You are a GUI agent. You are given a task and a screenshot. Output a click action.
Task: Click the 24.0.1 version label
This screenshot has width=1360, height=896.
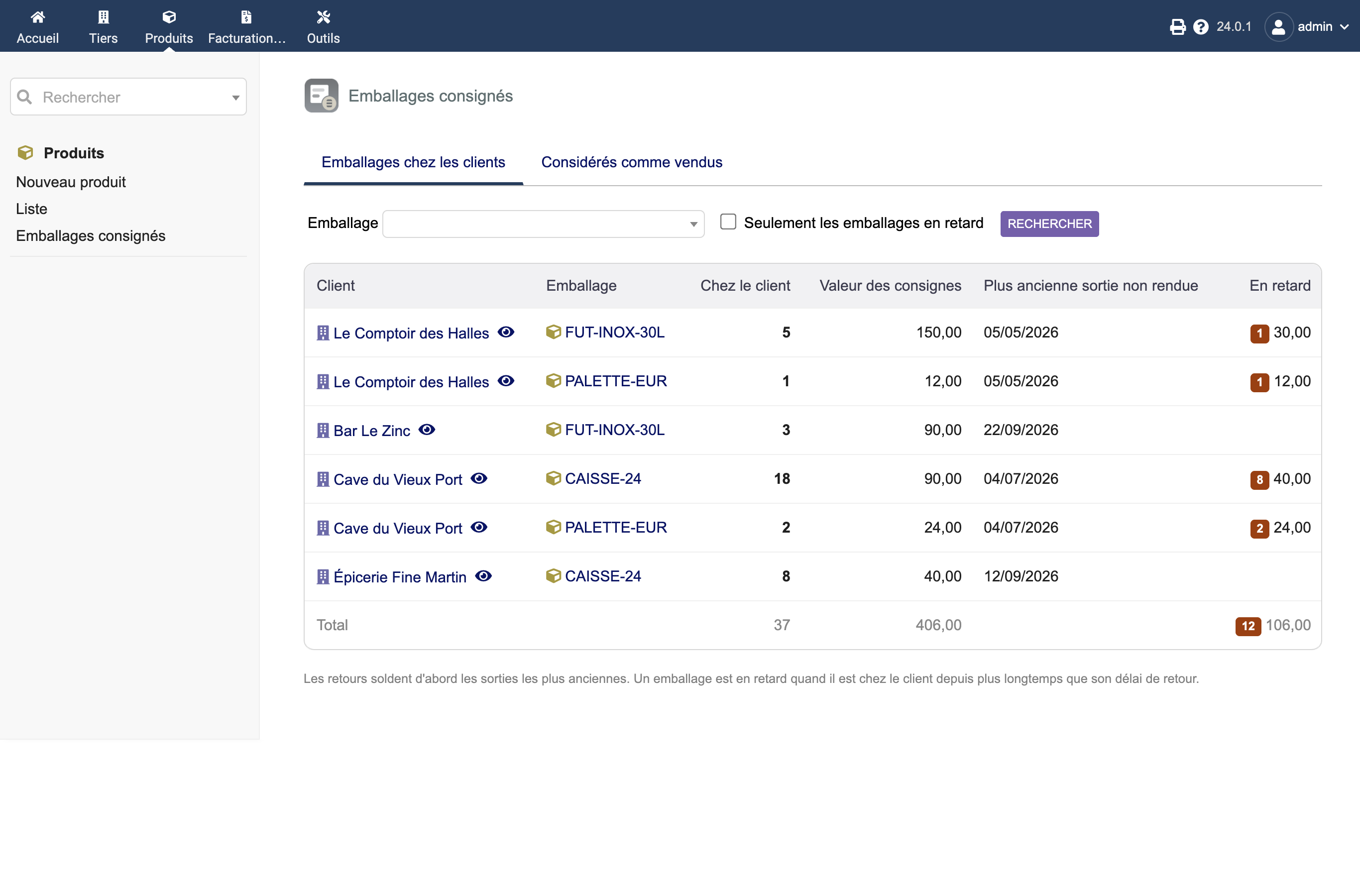[x=1234, y=27]
